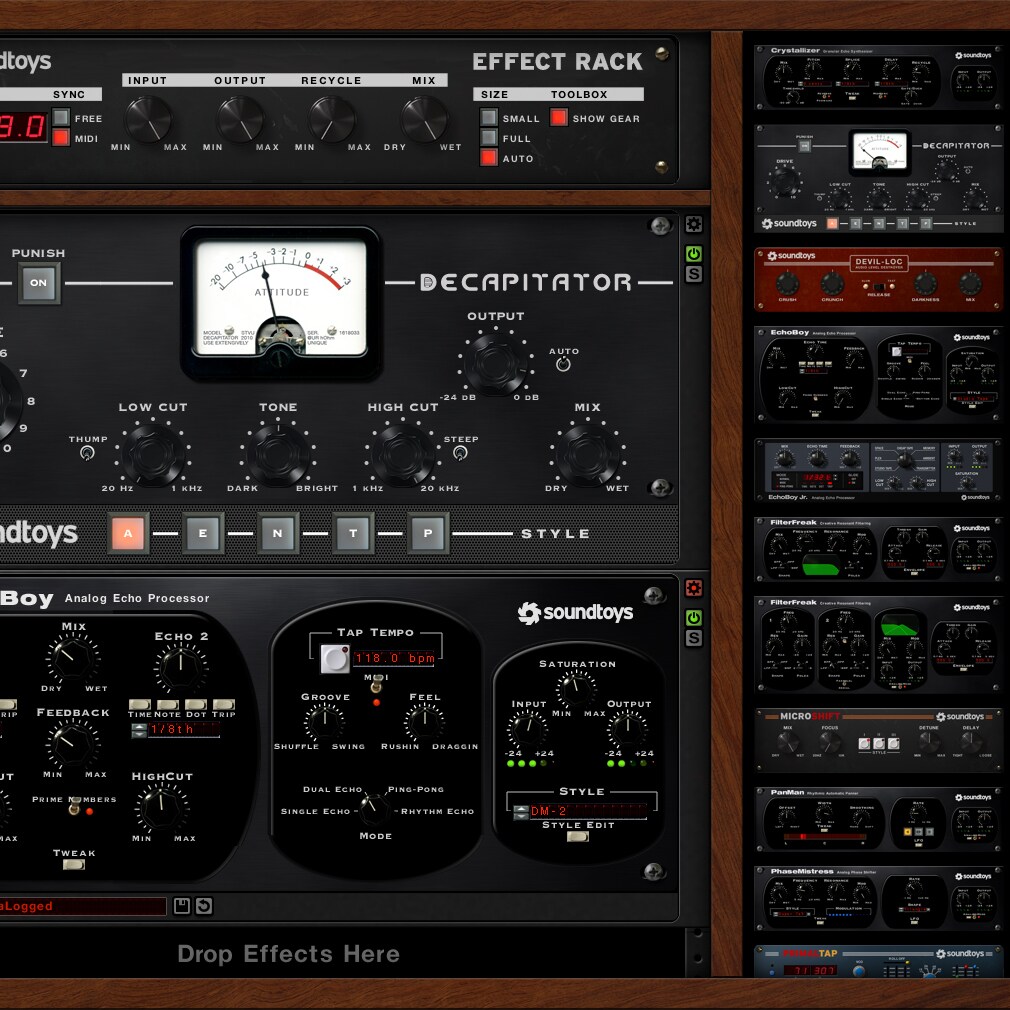
Task: Flip the EchoBoy Prime Numbers switch
Action: coord(75,804)
